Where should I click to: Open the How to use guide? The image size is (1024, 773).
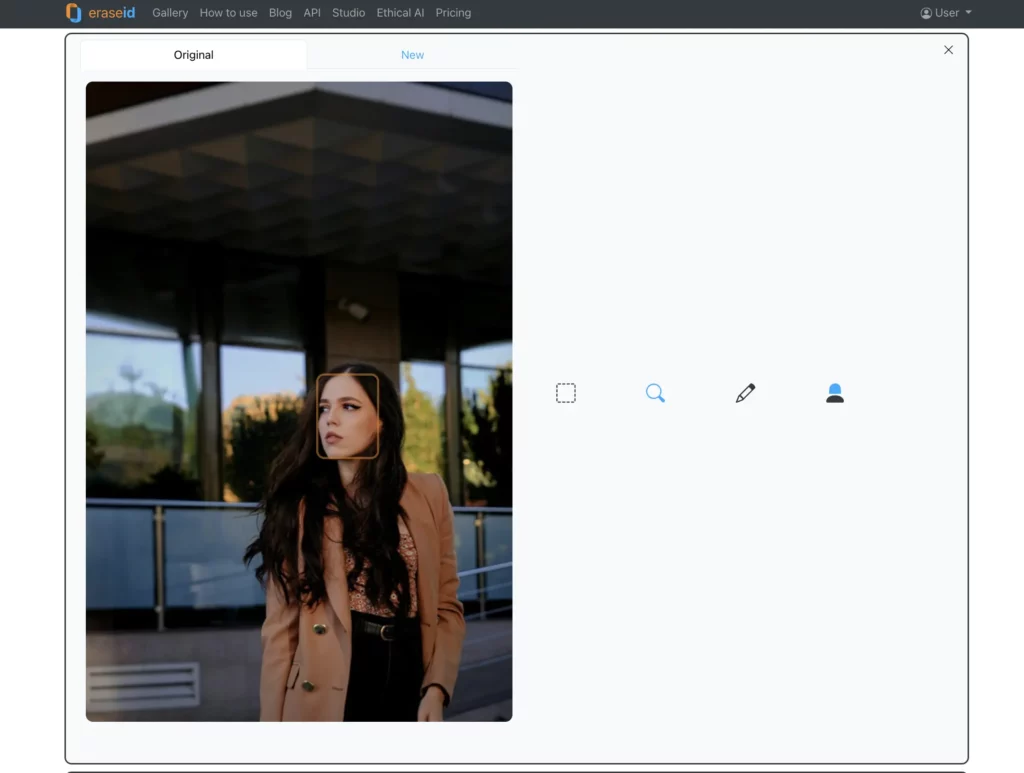[x=228, y=13]
